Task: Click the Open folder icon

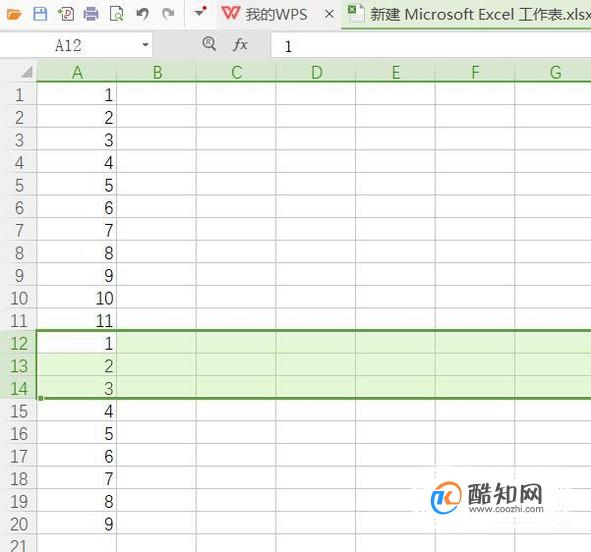Action: pyautogui.click(x=14, y=15)
